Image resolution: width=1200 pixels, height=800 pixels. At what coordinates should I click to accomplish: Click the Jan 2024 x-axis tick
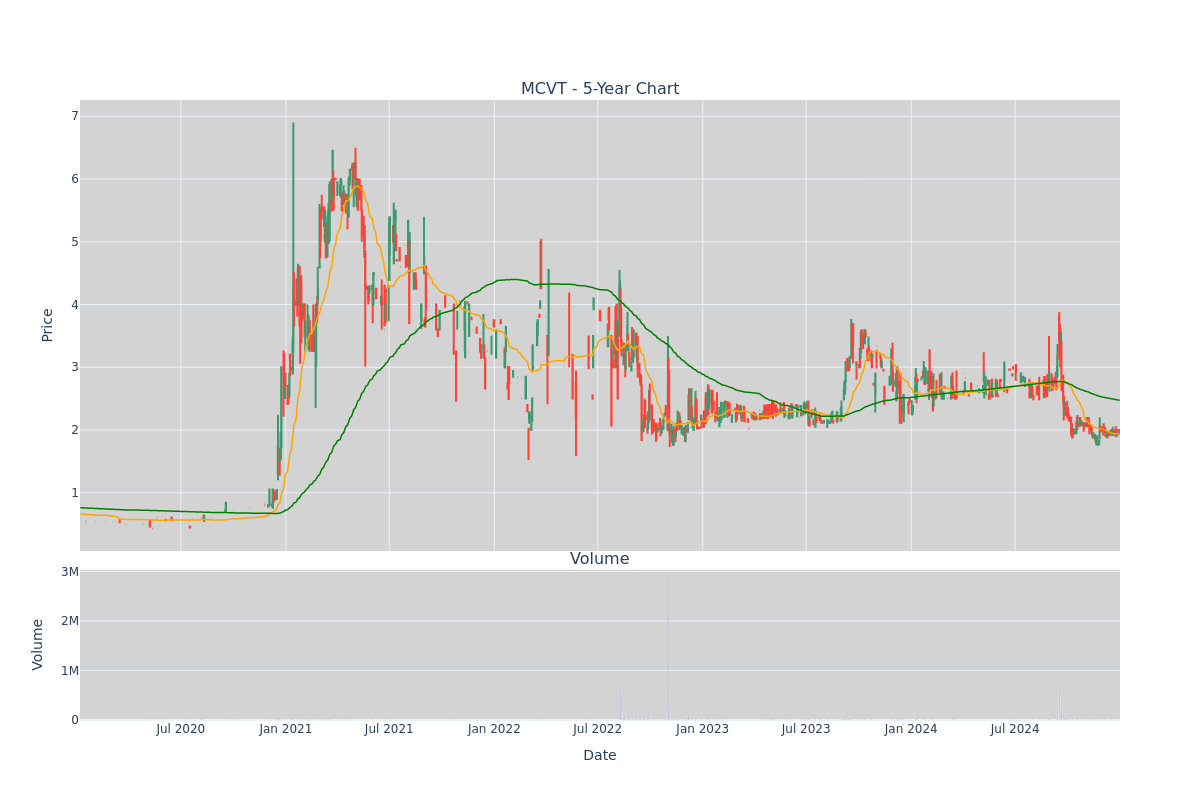(x=911, y=729)
